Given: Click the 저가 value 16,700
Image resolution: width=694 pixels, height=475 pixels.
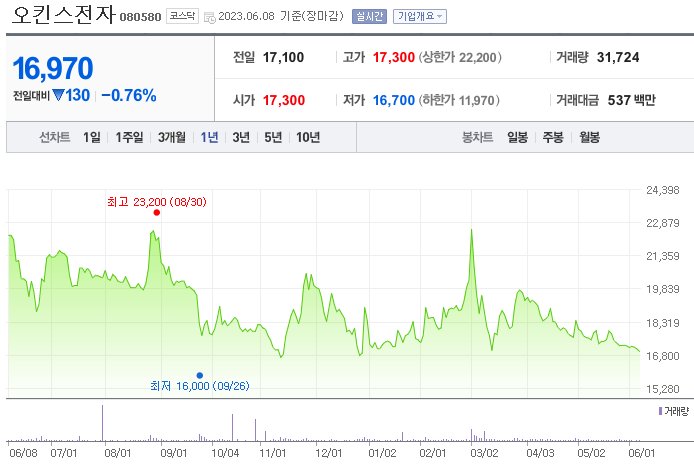Looking at the screenshot, I should click(393, 100).
